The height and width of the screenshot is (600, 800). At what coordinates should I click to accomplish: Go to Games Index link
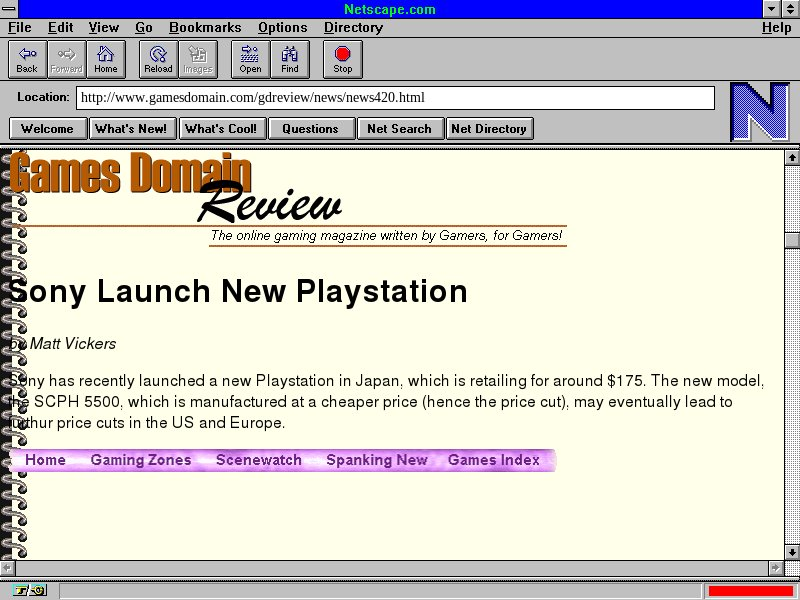[x=494, y=460]
